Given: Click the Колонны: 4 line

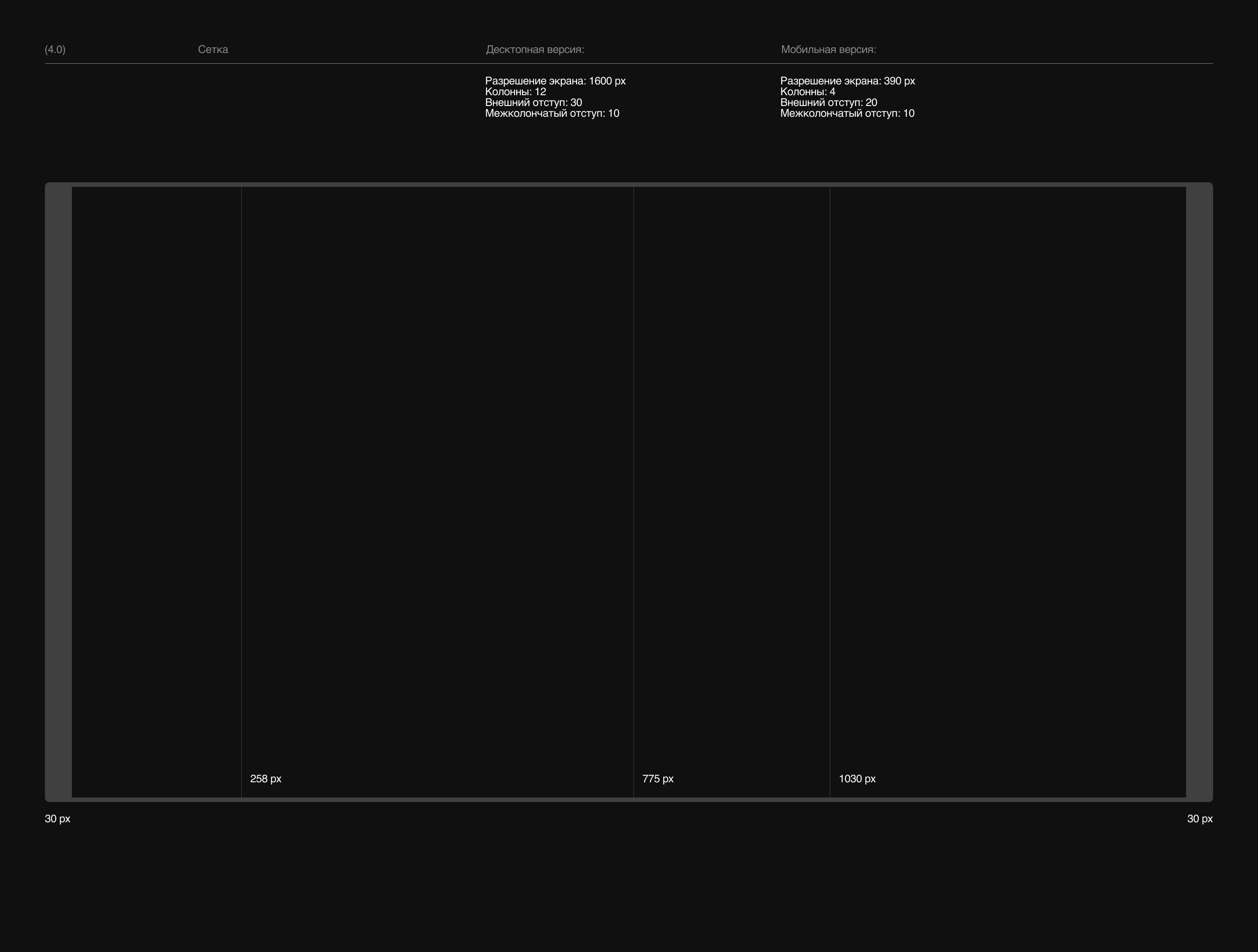Looking at the screenshot, I should pyautogui.click(x=807, y=92).
